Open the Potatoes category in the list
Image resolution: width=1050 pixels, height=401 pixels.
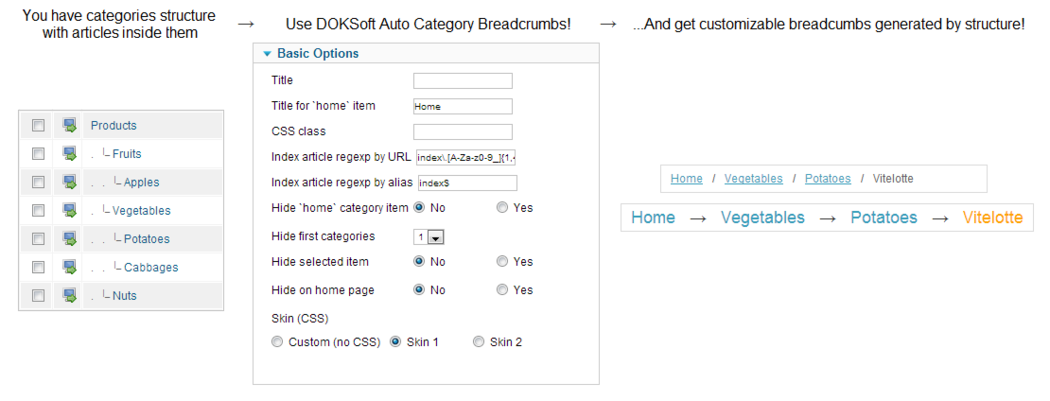147,239
